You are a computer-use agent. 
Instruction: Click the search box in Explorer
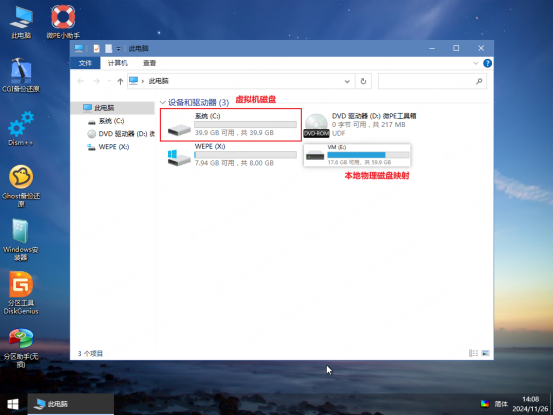point(432,81)
